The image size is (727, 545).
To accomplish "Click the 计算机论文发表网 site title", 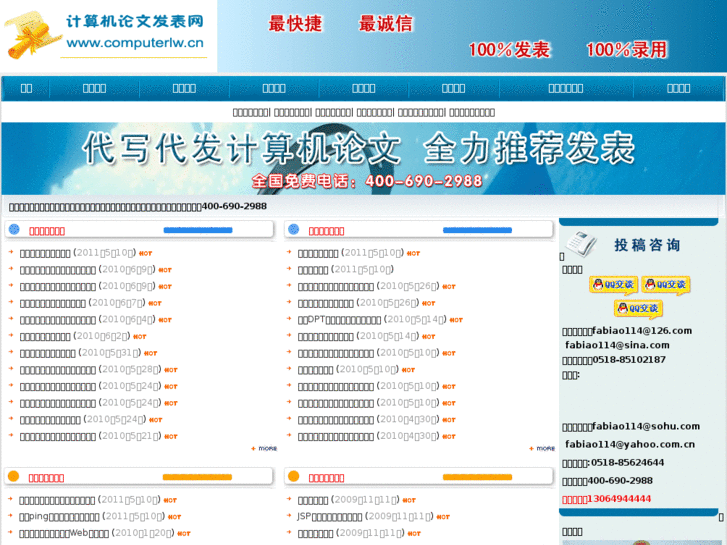I will [135, 21].
